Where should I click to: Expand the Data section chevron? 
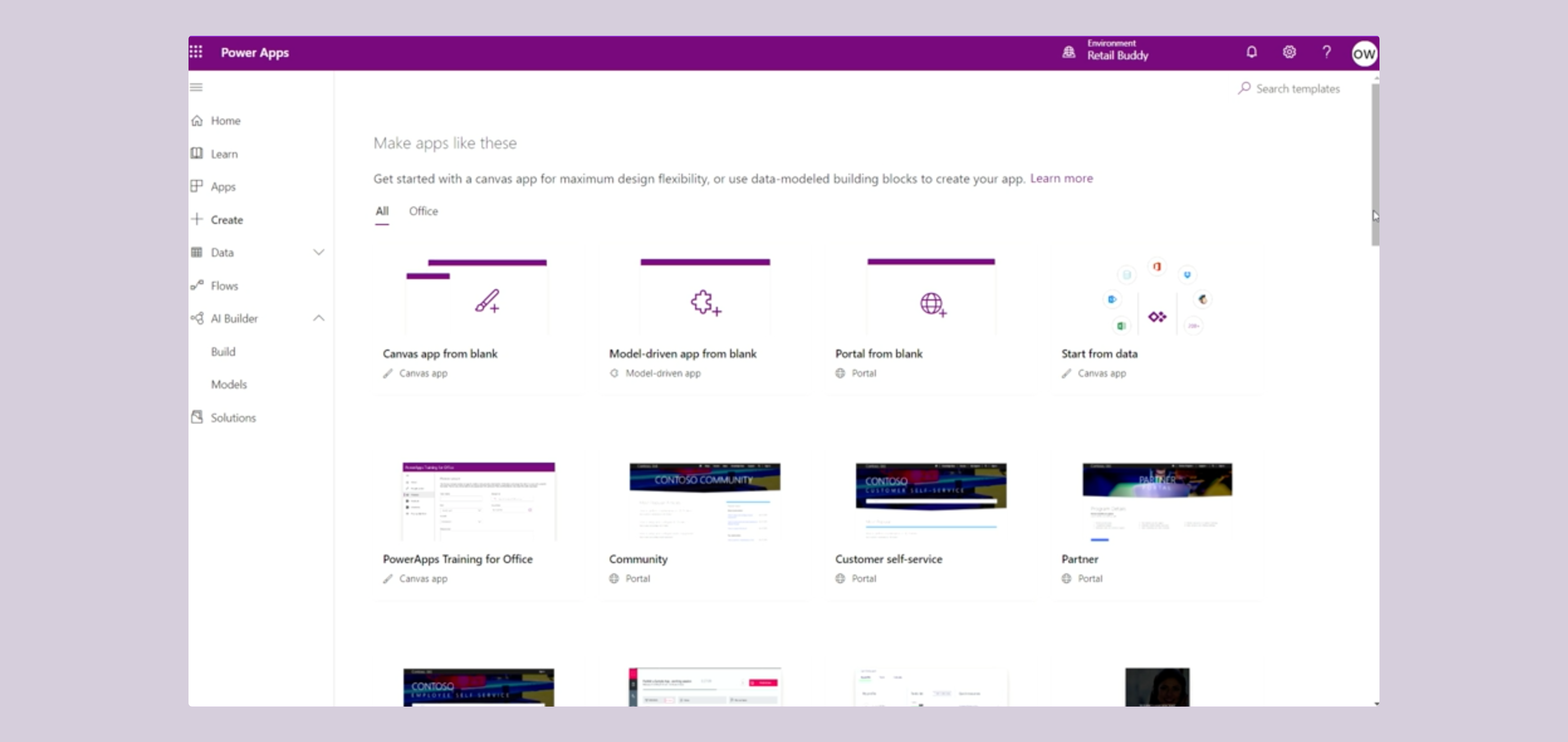click(x=318, y=252)
